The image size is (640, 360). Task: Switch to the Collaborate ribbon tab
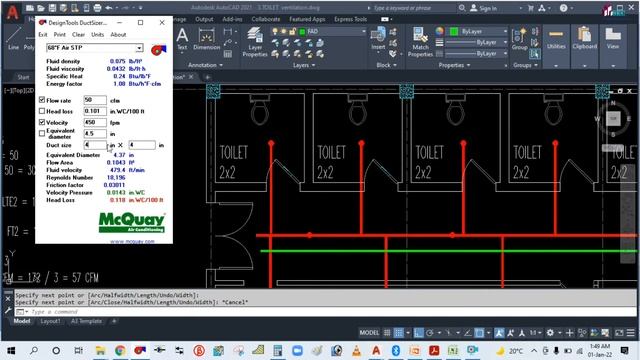[x=266, y=19]
